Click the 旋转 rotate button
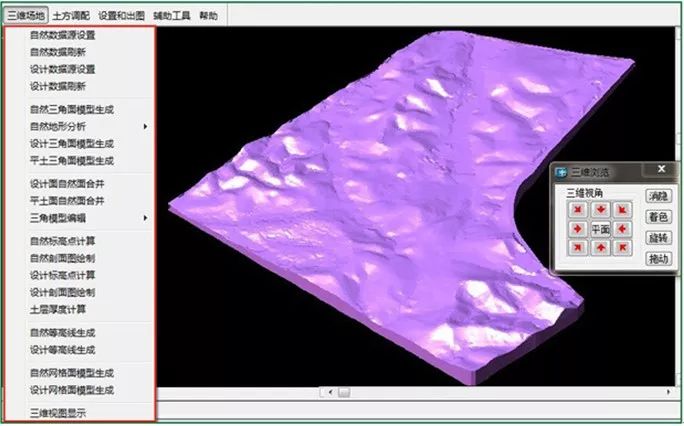 click(658, 238)
